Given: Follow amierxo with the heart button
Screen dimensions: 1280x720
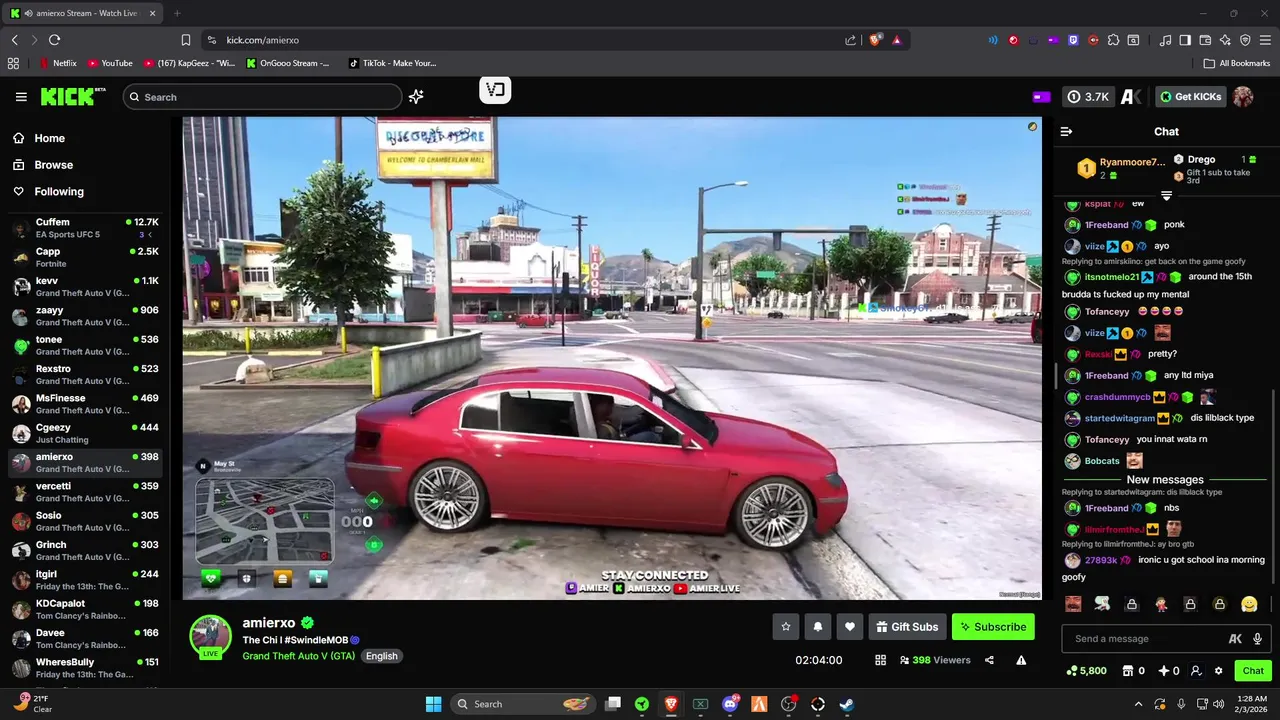Looking at the screenshot, I should coord(850,627).
